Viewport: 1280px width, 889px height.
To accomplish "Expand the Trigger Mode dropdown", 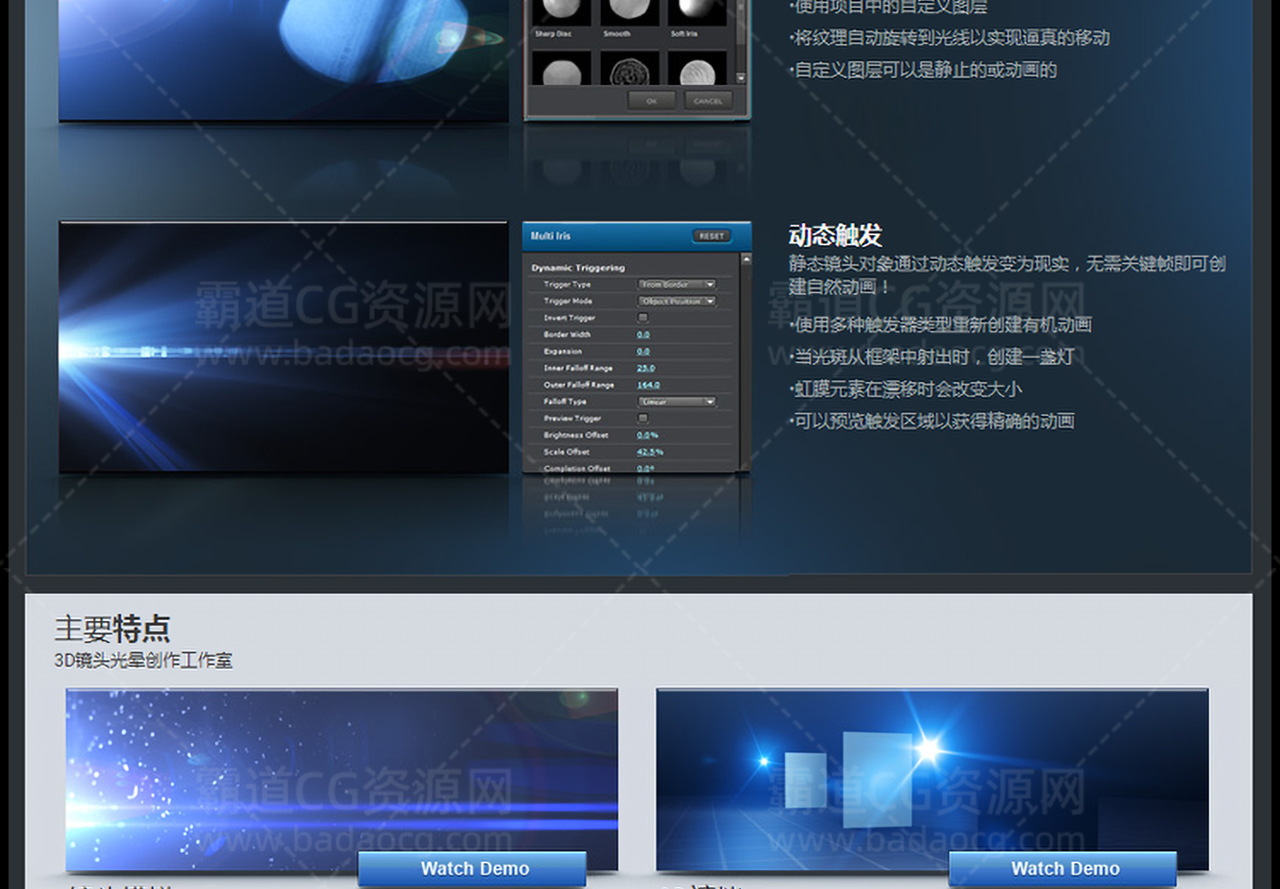I will [x=678, y=301].
